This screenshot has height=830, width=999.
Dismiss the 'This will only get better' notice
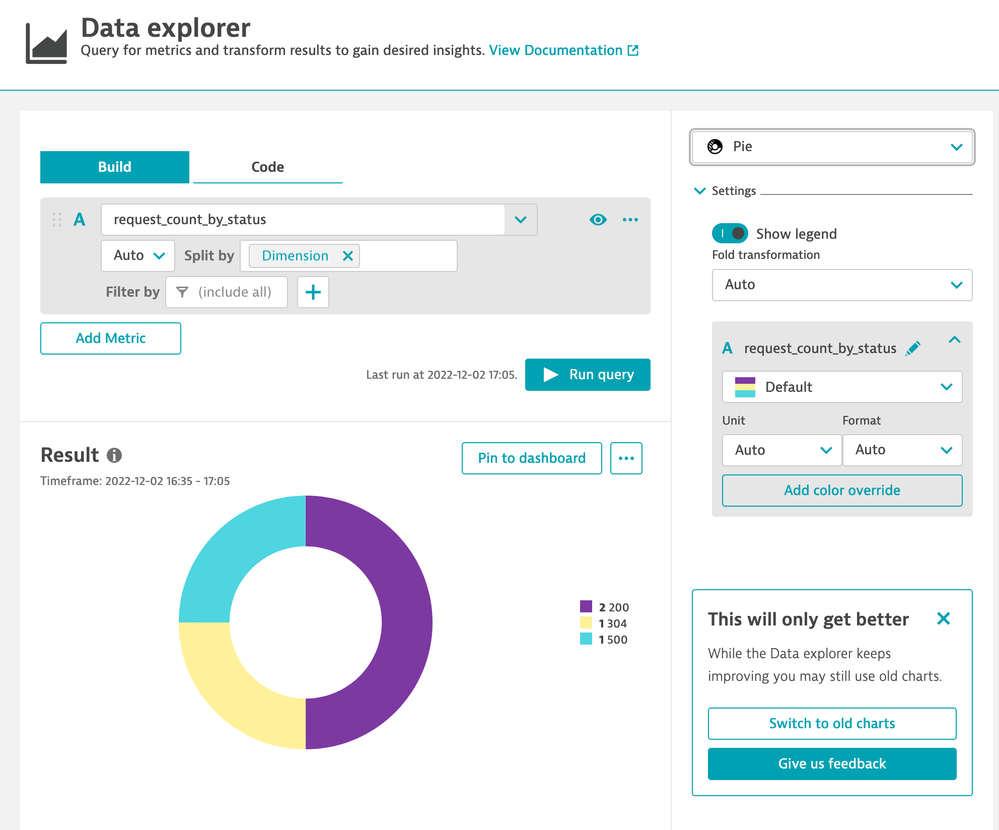pos(943,619)
